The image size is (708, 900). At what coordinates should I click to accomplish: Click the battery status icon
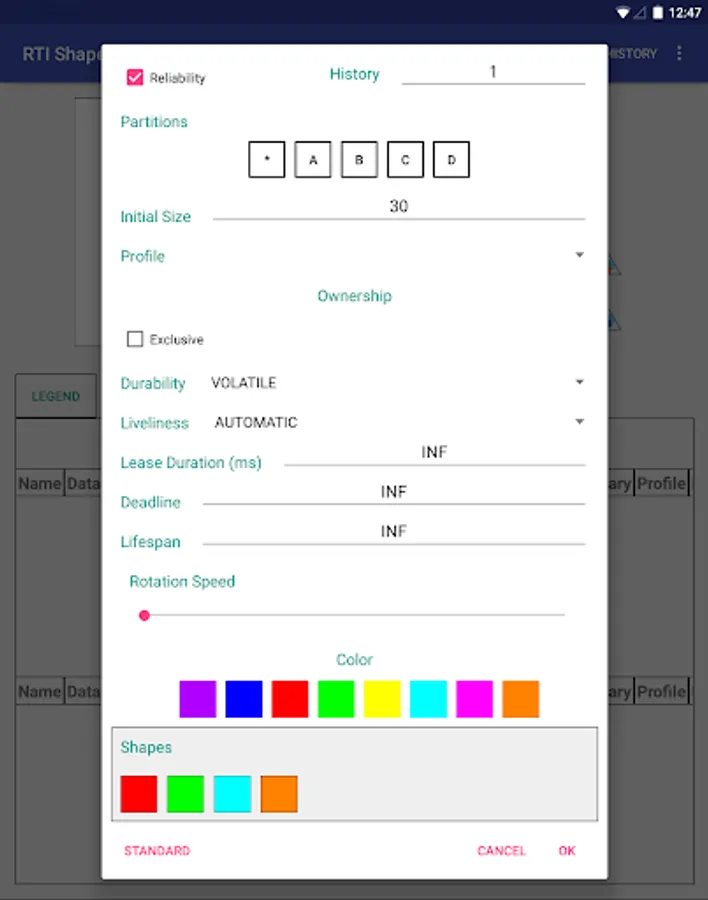pyautogui.click(x=658, y=13)
